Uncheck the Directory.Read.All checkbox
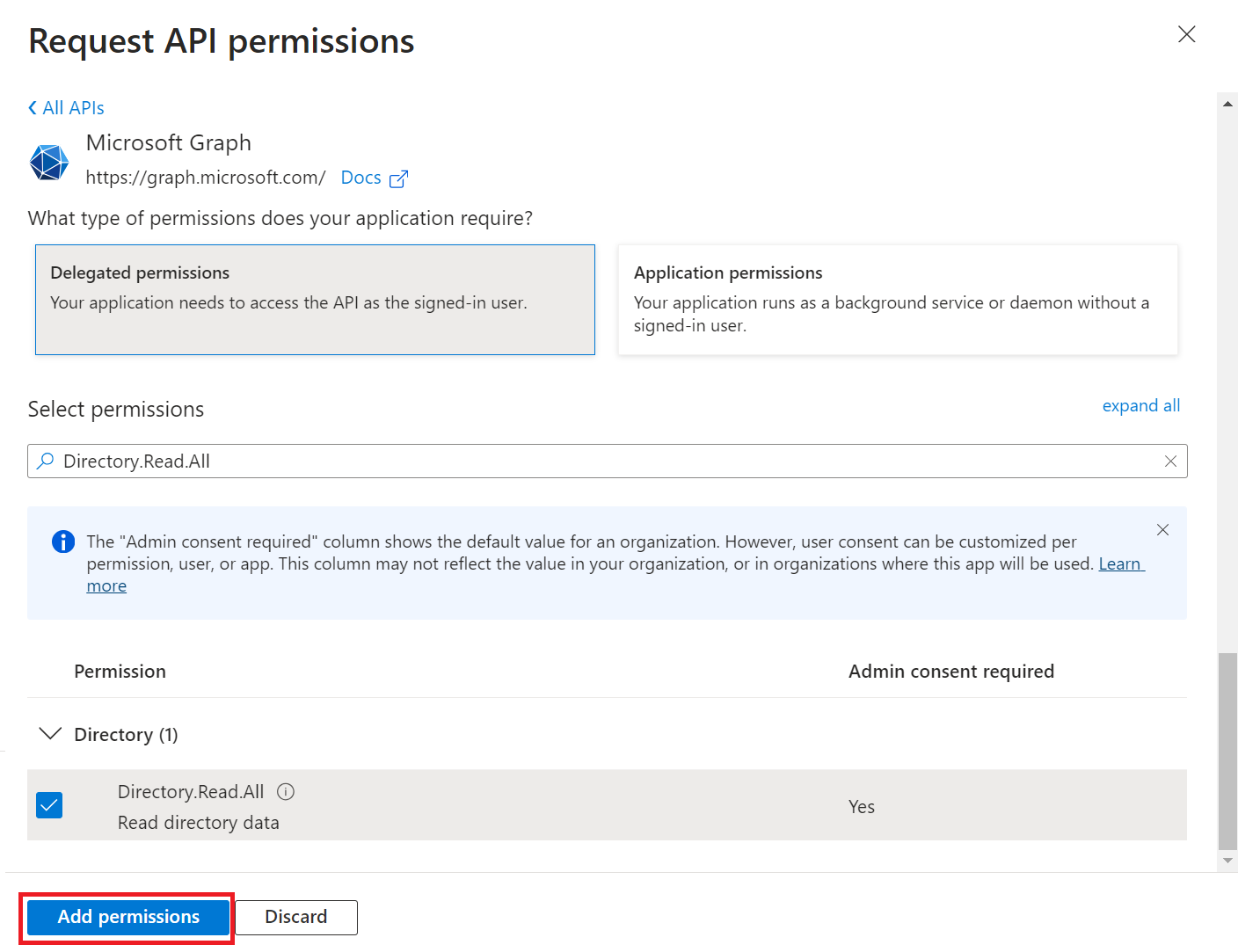This screenshot has height=952, width=1238. [x=49, y=805]
